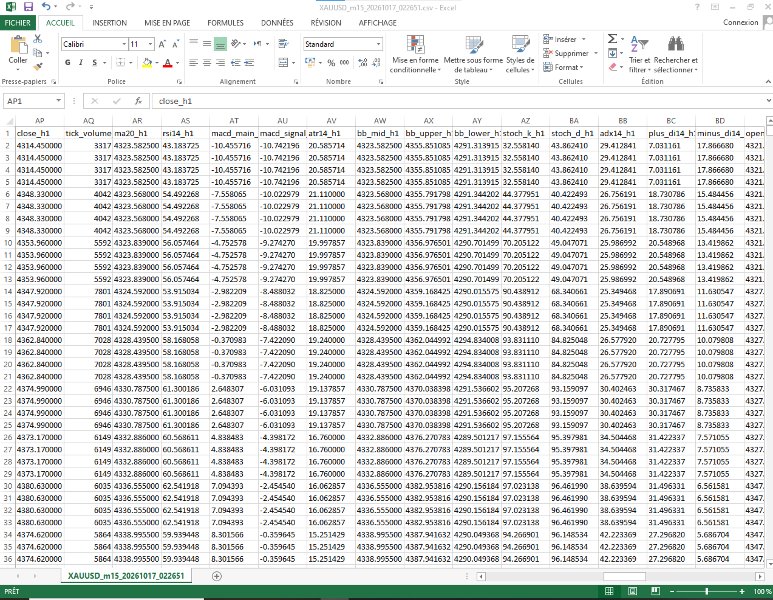This screenshot has width=773, height=600.
Task: Click the Save floppy disk icon
Action: click(x=28, y=7)
